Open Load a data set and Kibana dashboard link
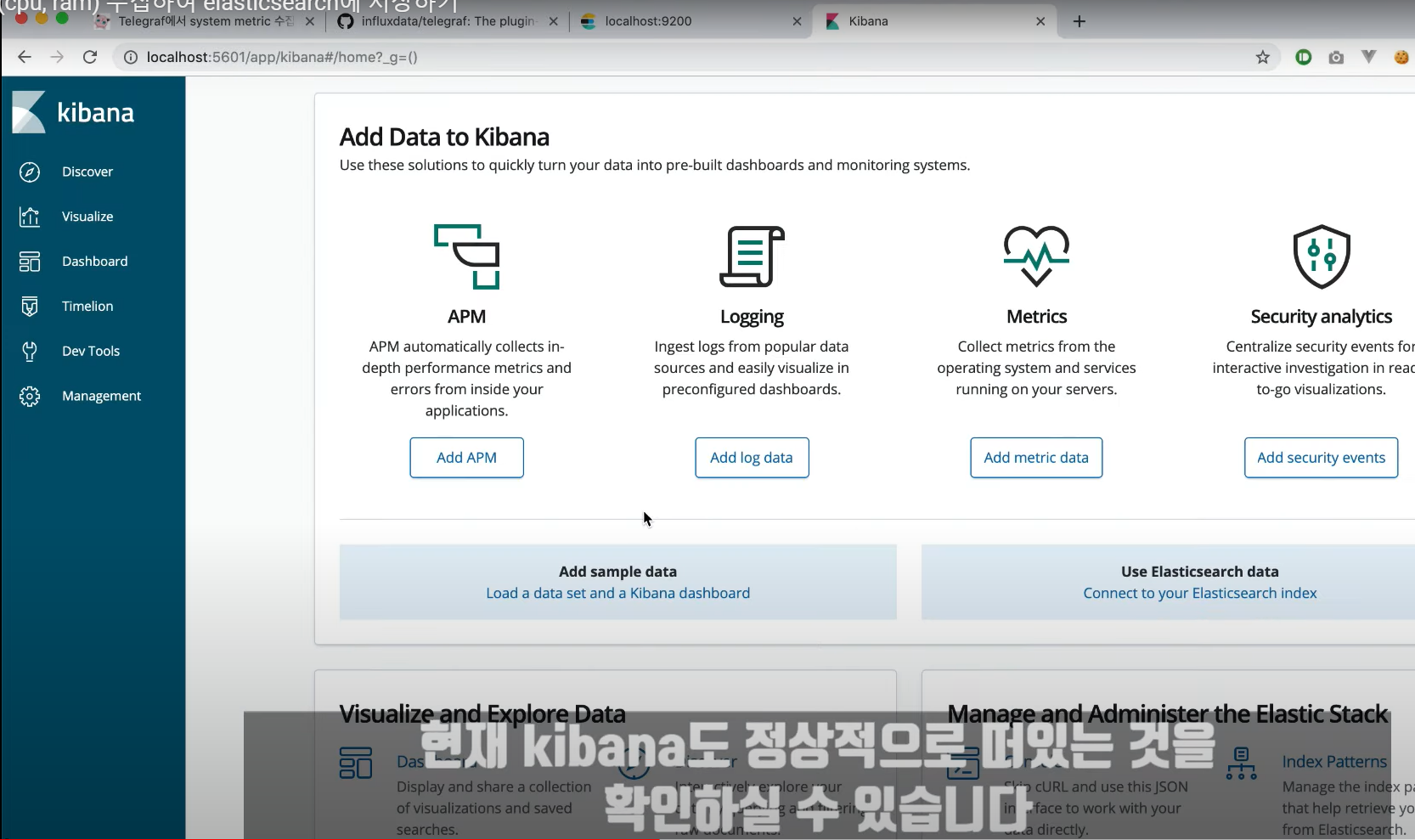Screen dimensions: 1415x840 point(617,593)
